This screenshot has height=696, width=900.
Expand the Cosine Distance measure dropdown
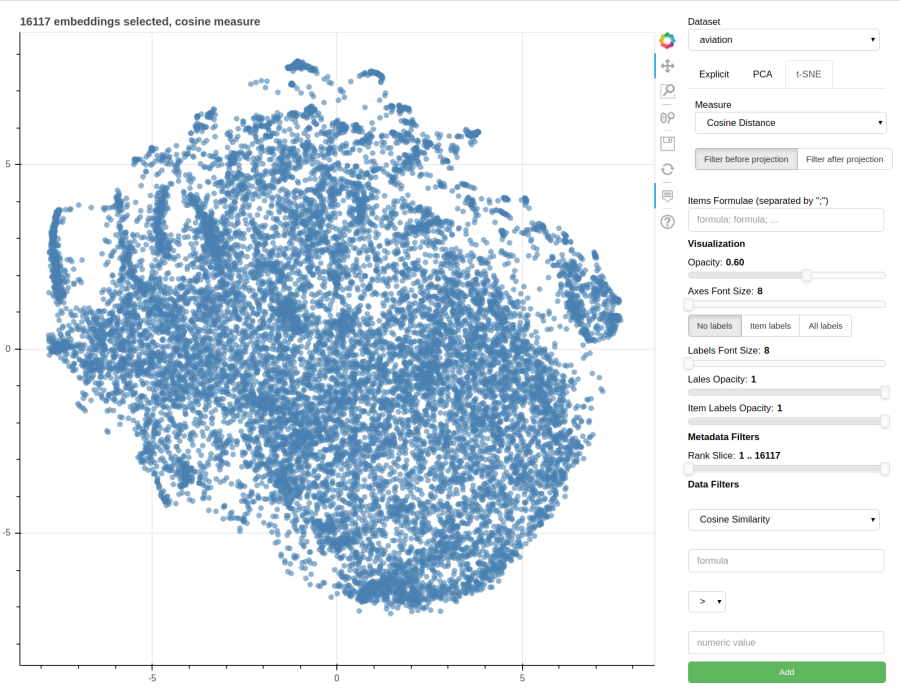pyautogui.click(x=790, y=123)
